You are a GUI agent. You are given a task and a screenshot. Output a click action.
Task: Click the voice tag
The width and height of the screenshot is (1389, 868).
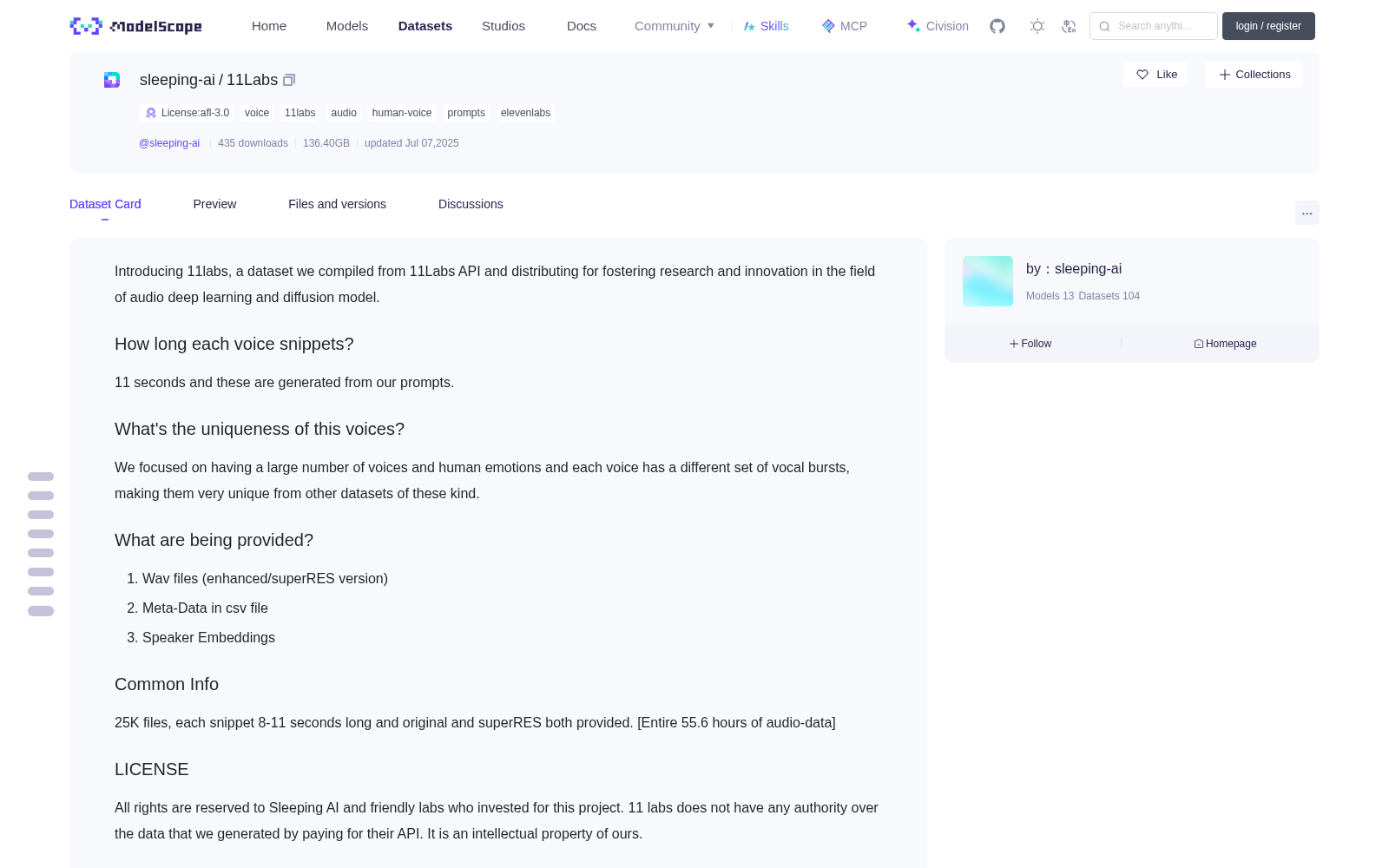tap(257, 113)
